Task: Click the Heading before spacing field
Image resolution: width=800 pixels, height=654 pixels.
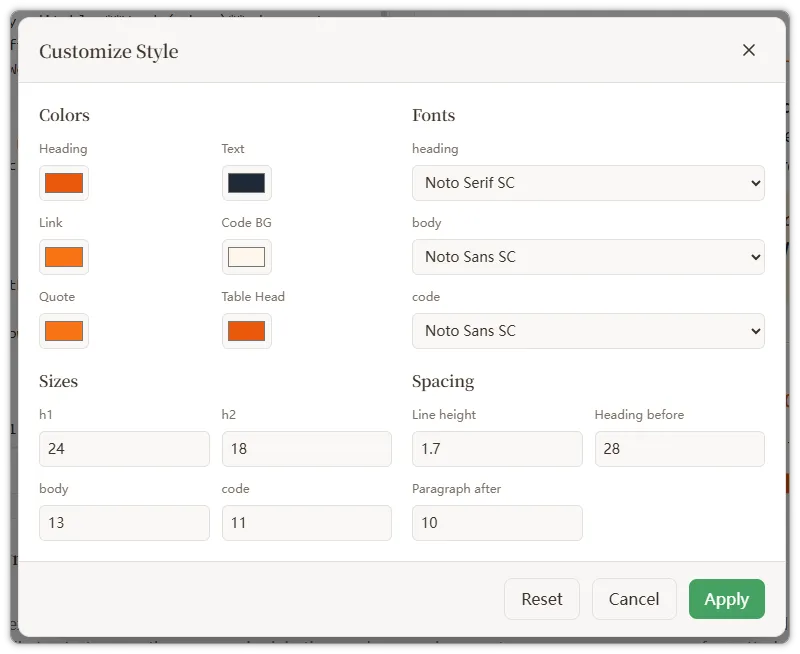Action: coord(680,448)
